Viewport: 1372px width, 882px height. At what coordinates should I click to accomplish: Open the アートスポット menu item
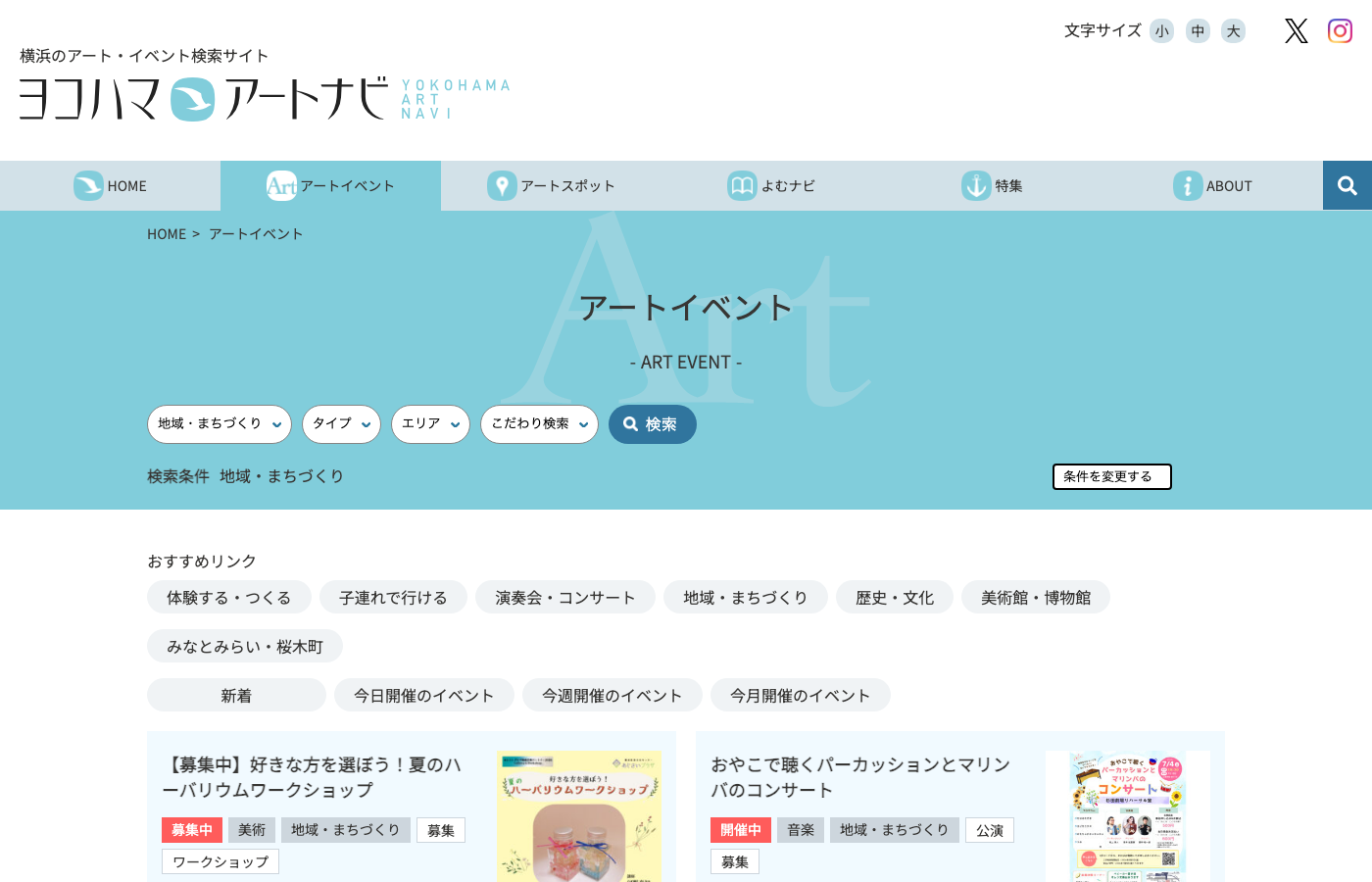pyautogui.click(x=551, y=185)
